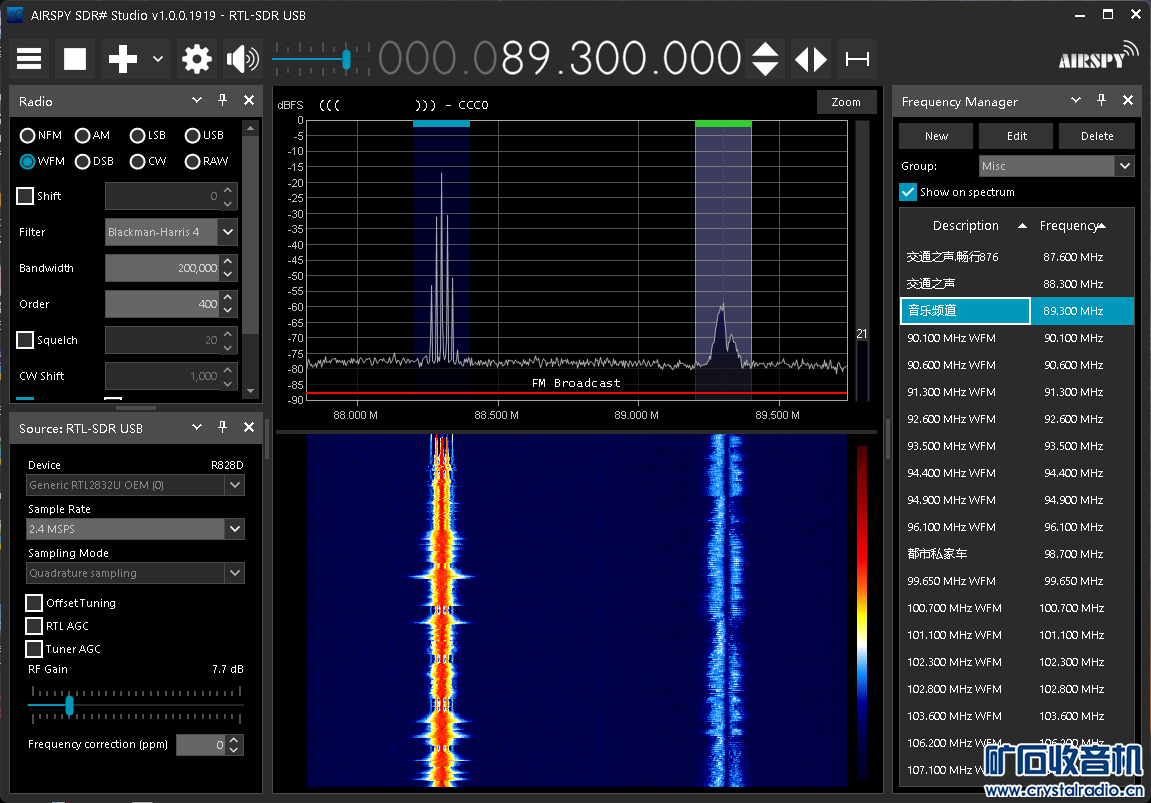1151x803 pixels.
Task: Select the NFM demodulation mode
Action: [x=28, y=135]
